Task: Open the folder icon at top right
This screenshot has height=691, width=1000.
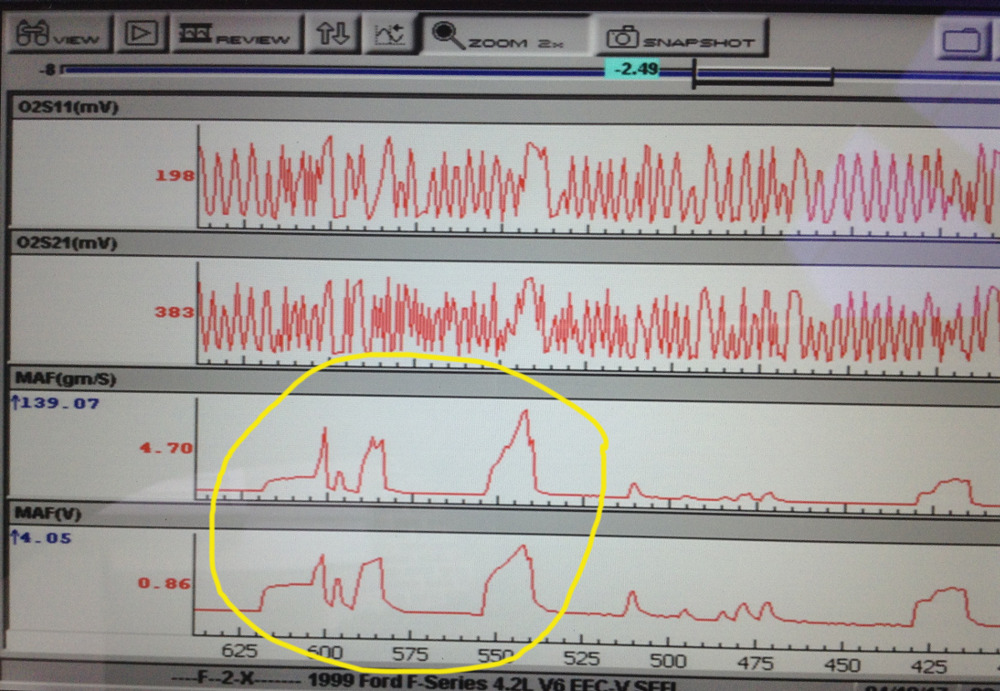Action: point(965,40)
